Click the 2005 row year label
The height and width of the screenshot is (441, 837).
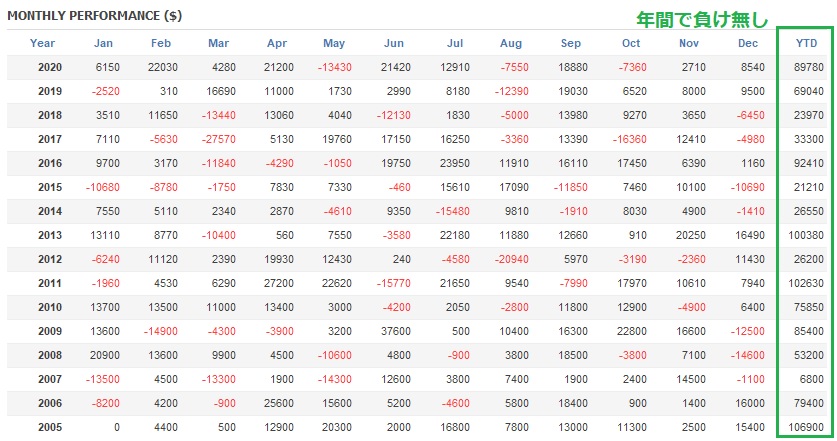(49, 427)
